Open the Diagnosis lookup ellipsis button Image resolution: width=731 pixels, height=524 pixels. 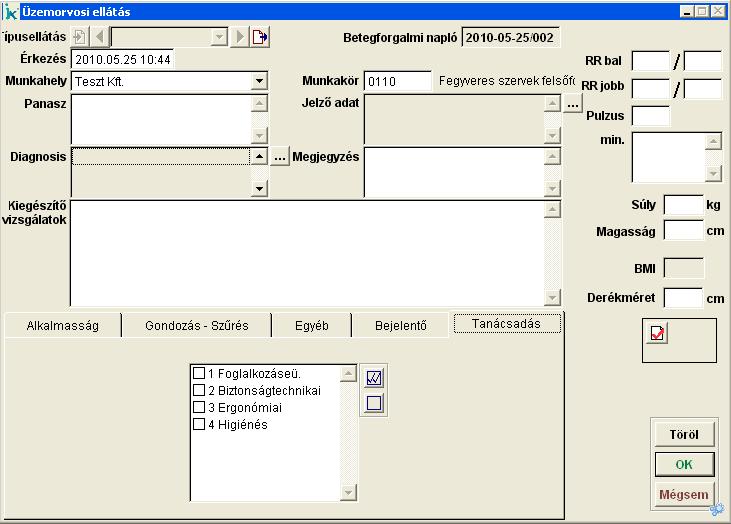pyautogui.click(x=280, y=157)
